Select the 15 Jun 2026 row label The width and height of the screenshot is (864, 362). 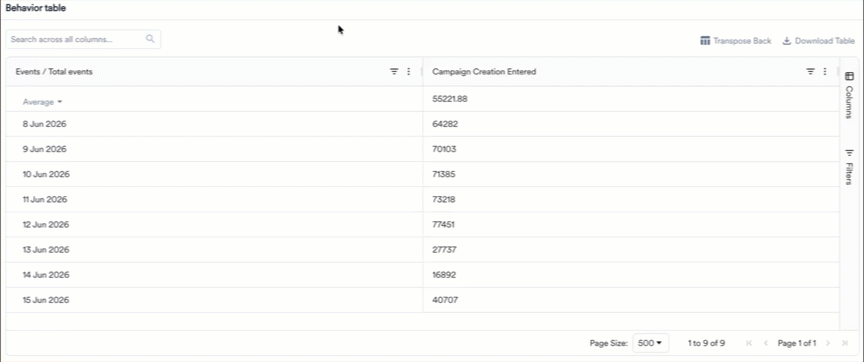[46, 300]
